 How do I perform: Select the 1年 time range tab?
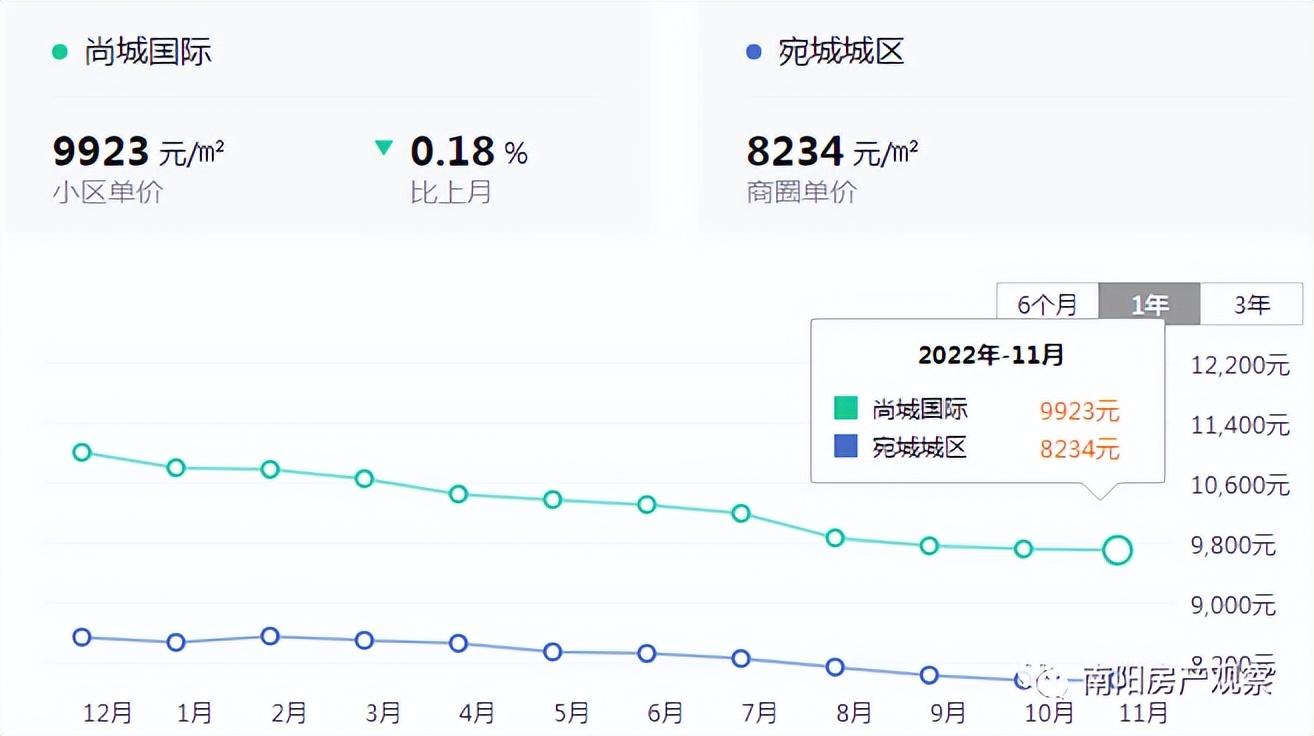pos(1150,304)
